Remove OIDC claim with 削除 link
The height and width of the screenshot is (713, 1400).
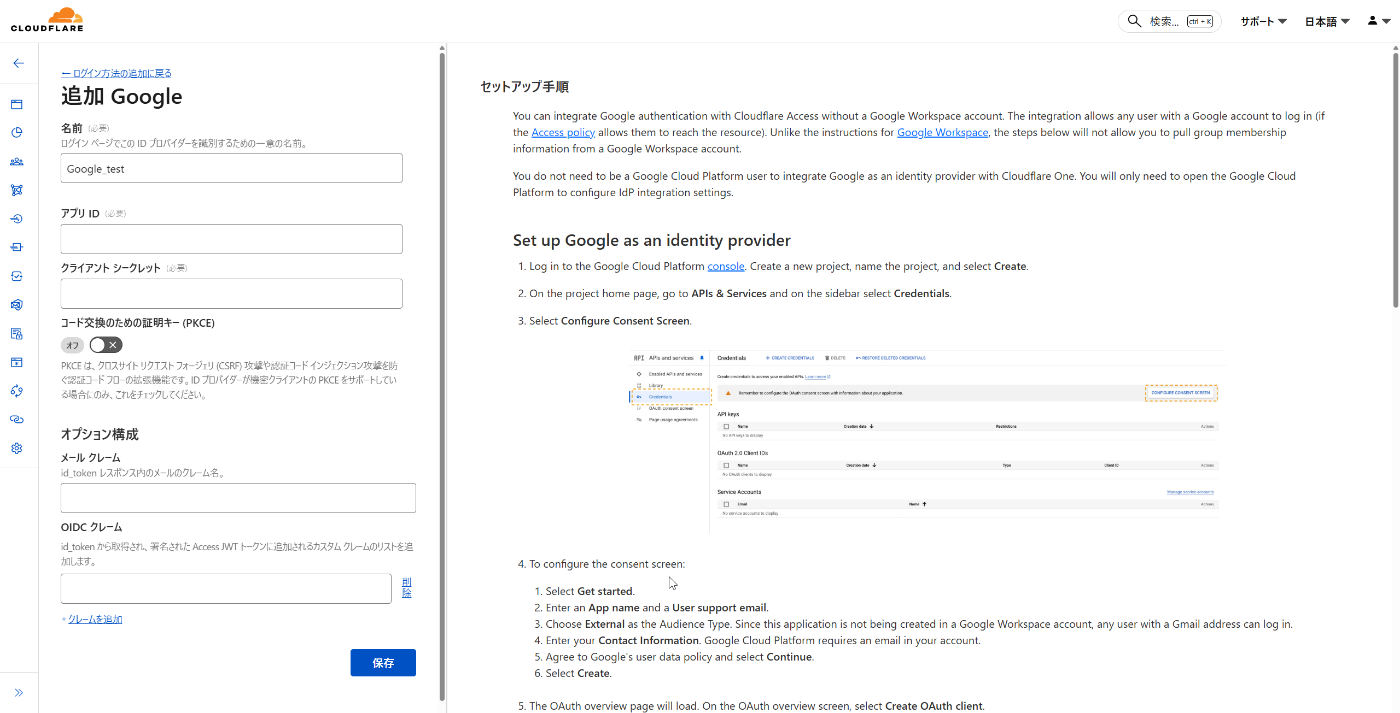pos(407,587)
